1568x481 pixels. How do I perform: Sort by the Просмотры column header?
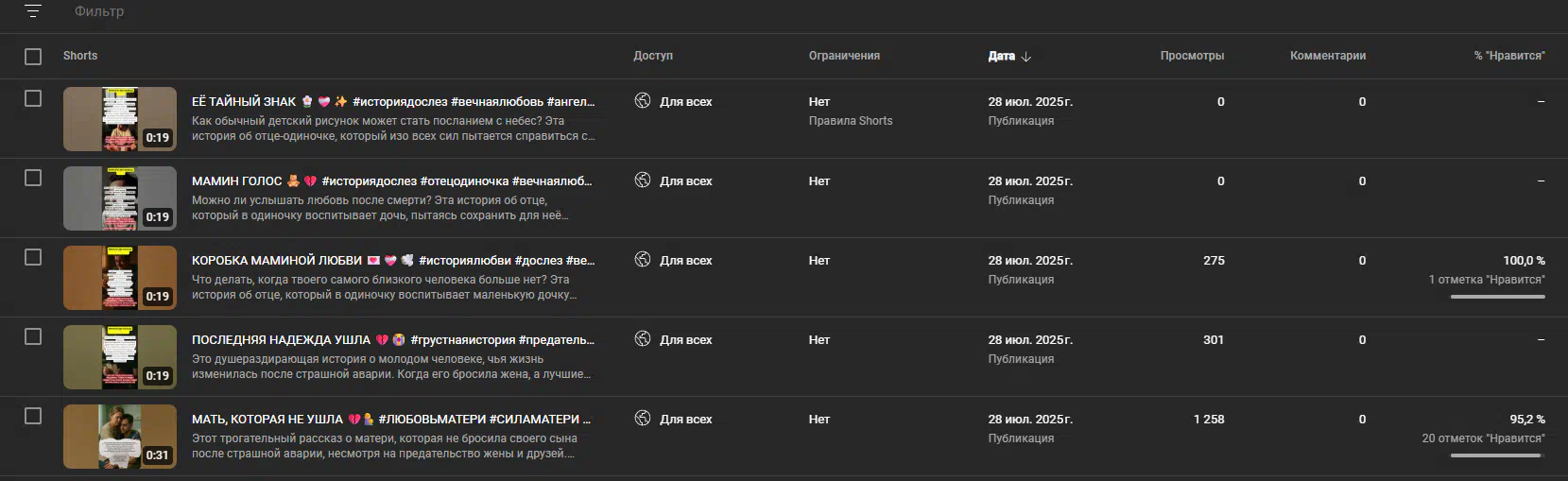pos(1192,56)
